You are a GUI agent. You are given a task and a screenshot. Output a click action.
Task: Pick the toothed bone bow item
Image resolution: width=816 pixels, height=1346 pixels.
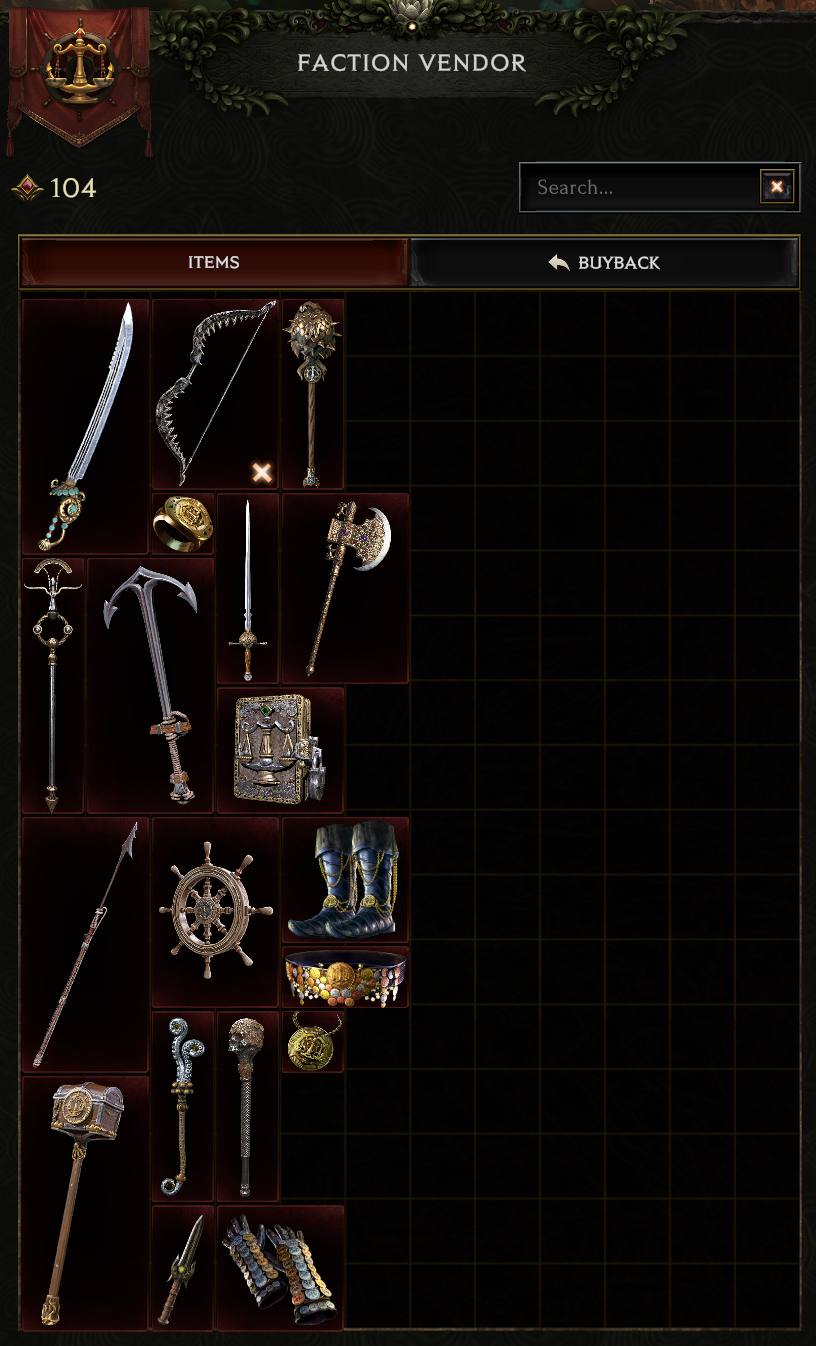pyautogui.click(x=215, y=394)
